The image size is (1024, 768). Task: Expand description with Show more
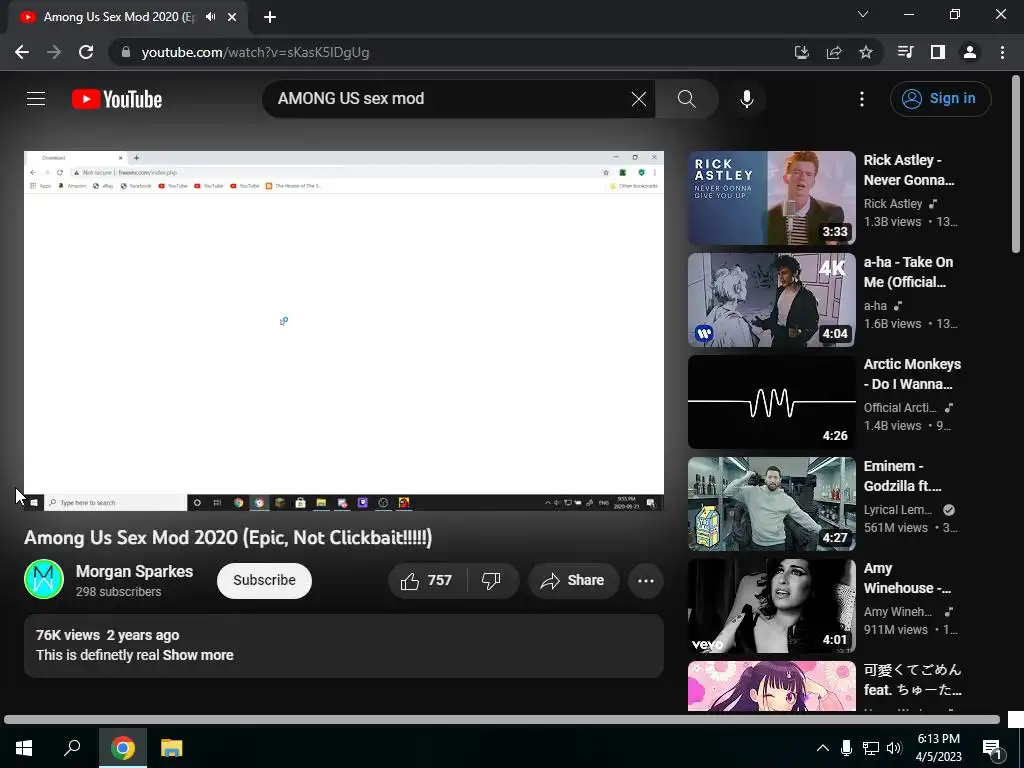pos(198,655)
